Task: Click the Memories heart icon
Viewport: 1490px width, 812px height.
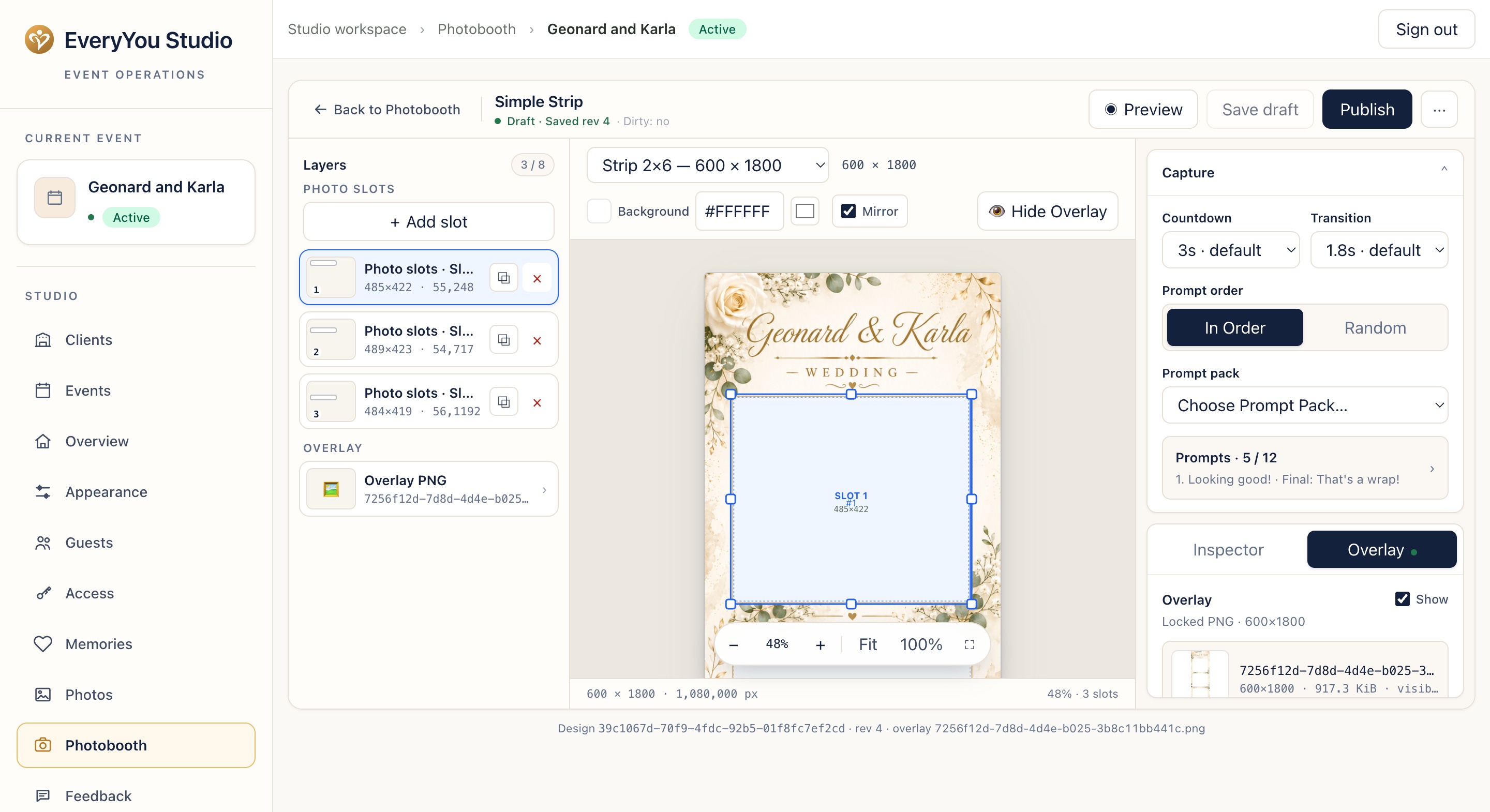Action: click(x=43, y=644)
